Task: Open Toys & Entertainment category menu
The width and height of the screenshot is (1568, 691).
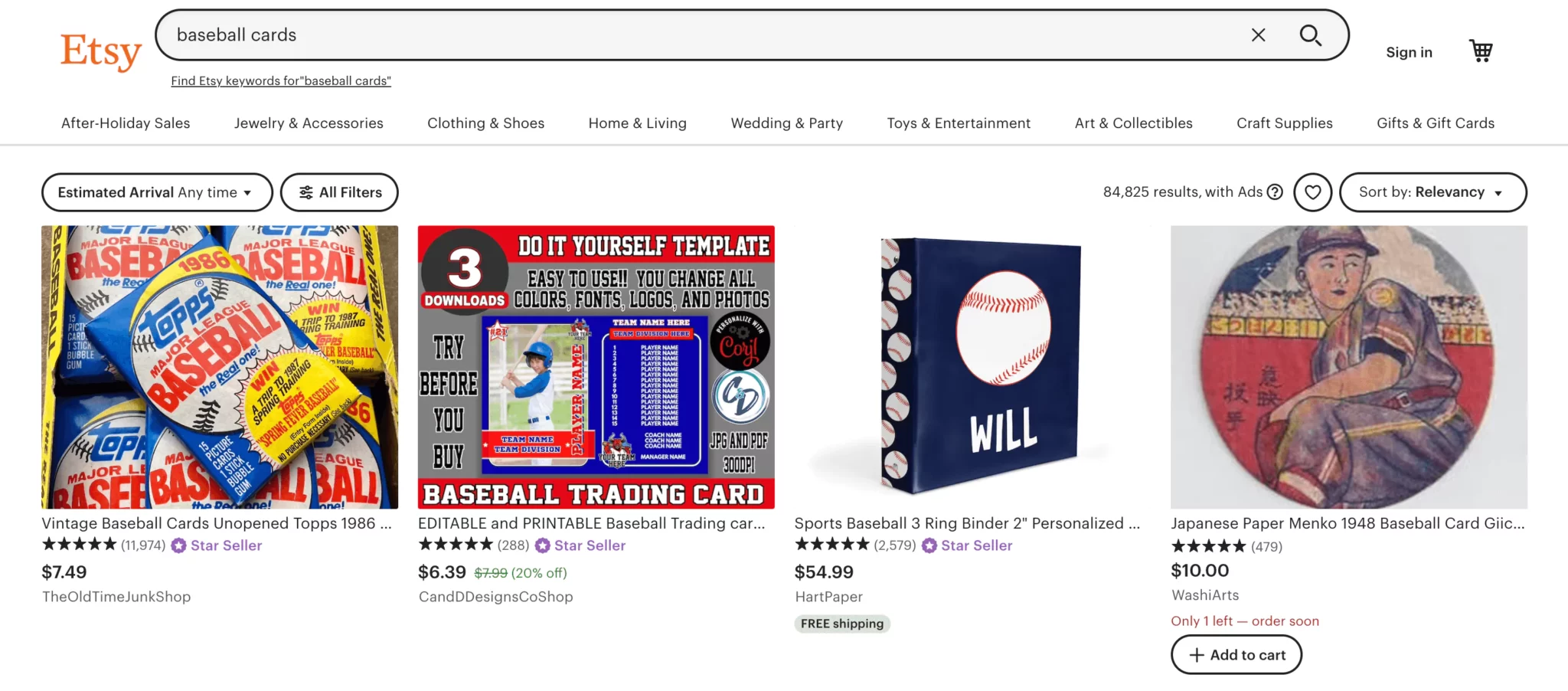Action: [x=959, y=123]
